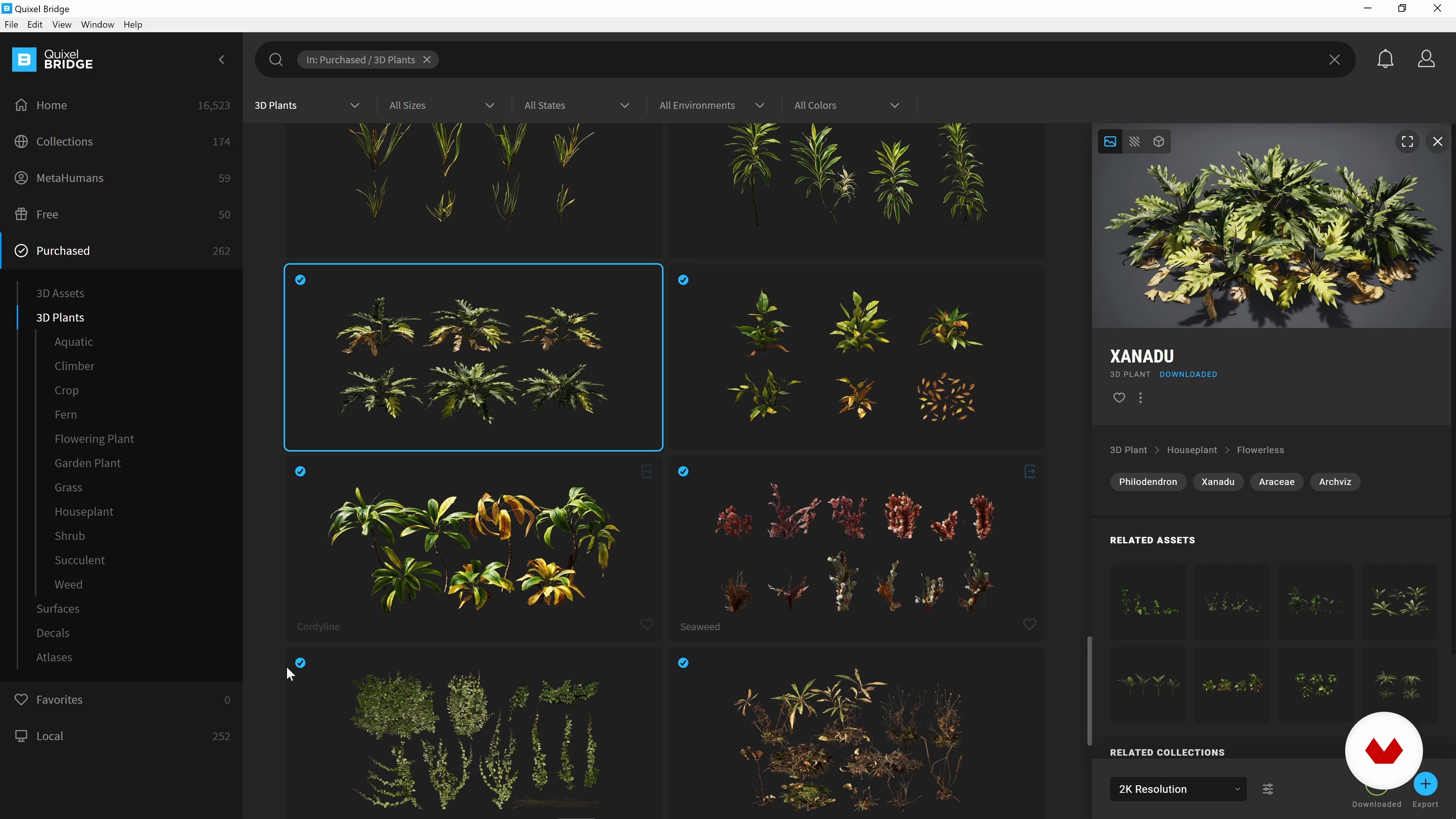Viewport: 1456px width, 819px height.
Task: Click the search magnifier icon
Action: pyautogui.click(x=276, y=60)
